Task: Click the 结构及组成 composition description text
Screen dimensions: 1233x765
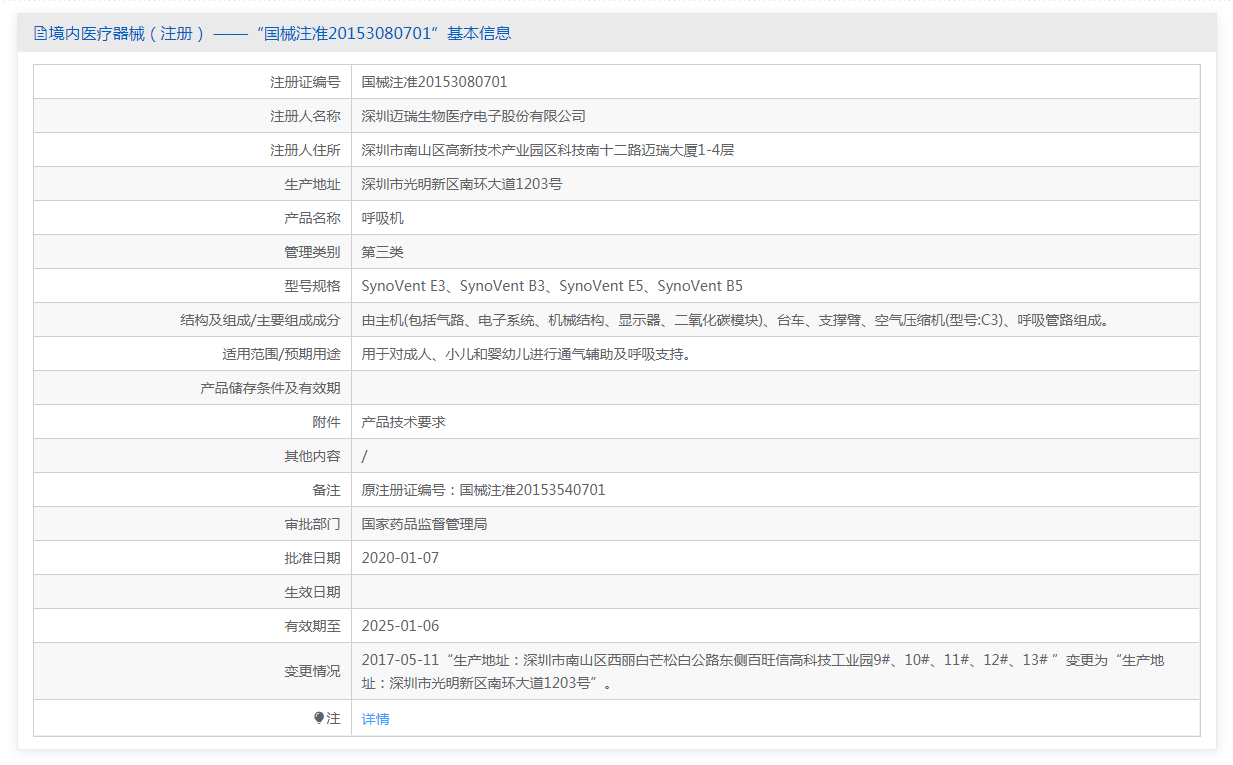Action: 736,320
